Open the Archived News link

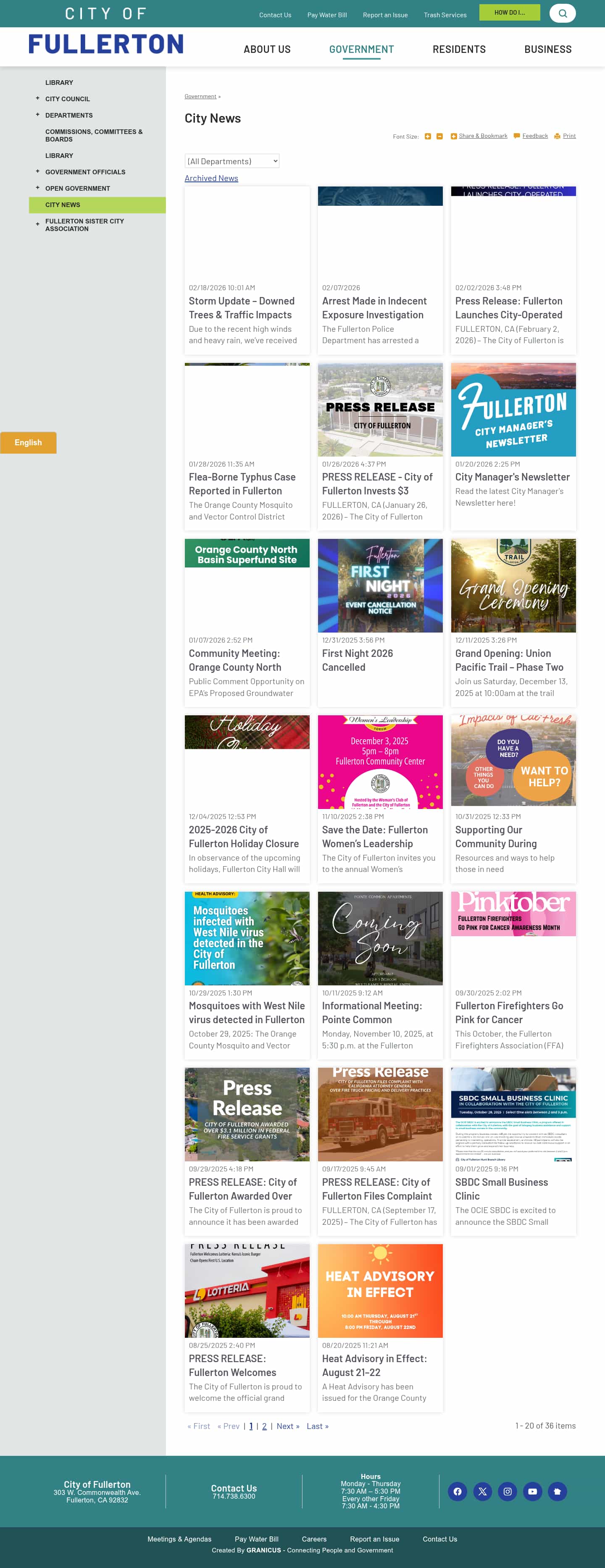[x=211, y=179]
